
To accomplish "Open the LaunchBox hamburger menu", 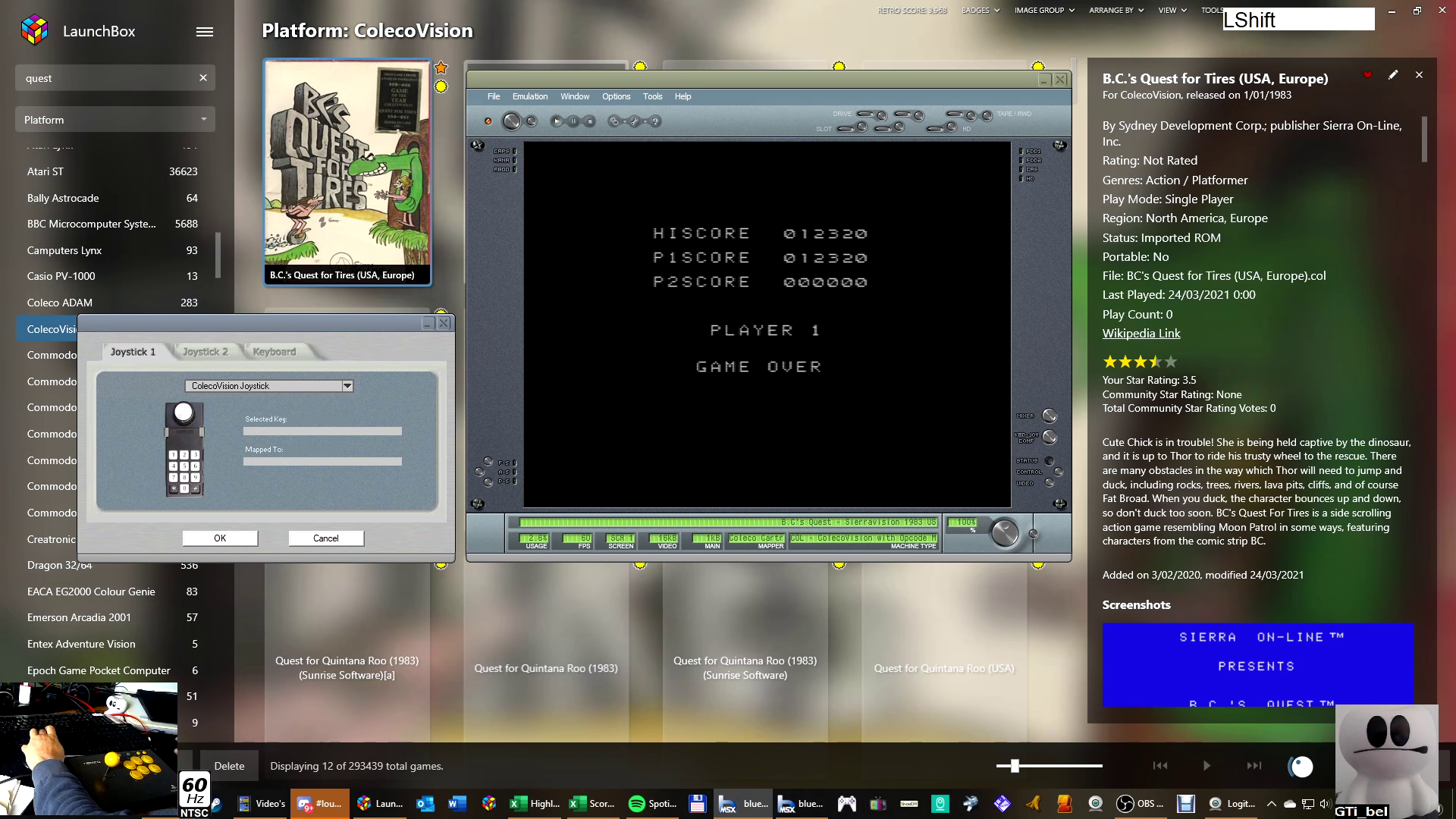I will (205, 32).
